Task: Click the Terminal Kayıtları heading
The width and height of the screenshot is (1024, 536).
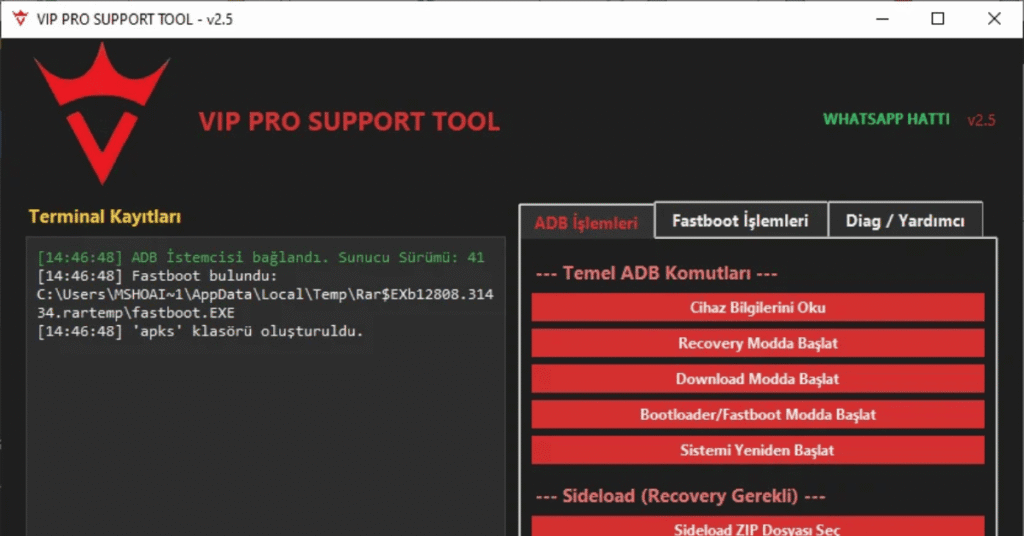Action: [x=104, y=217]
